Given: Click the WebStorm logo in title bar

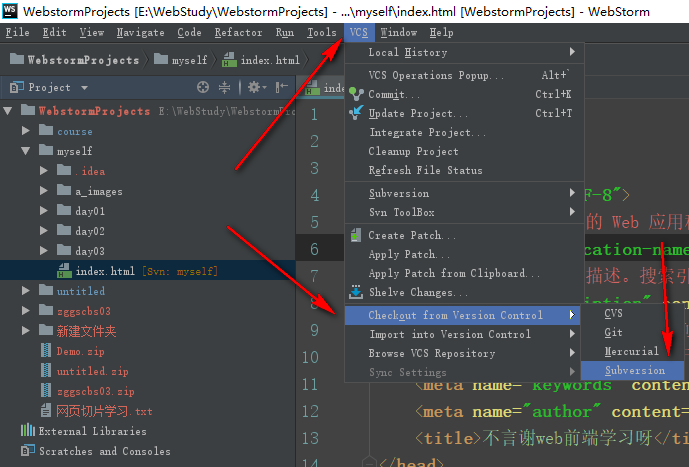Looking at the screenshot, I should tap(10, 11).
